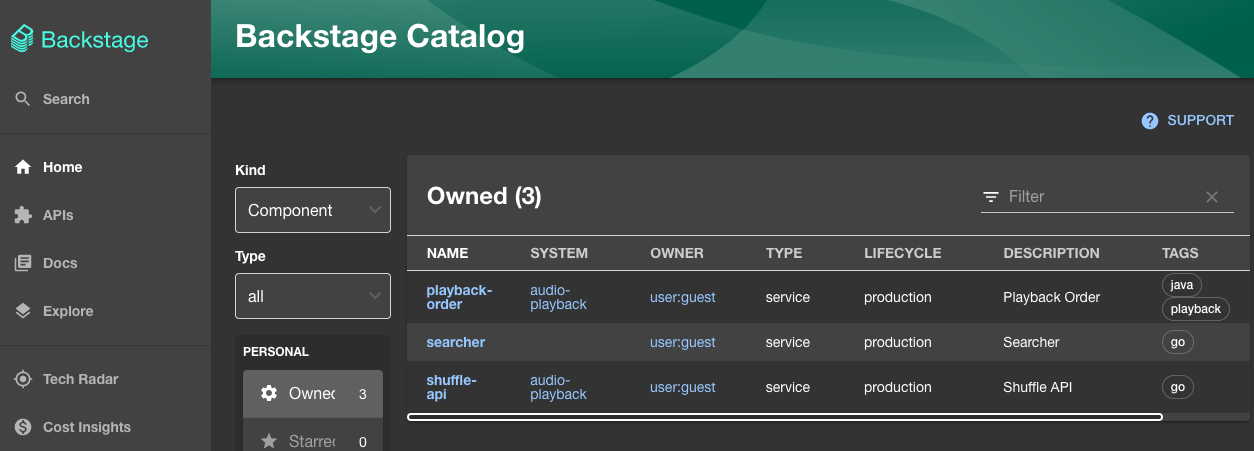This screenshot has width=1254, height=451.
Task: Click service type in playback-order row
Action: (788, 297)
